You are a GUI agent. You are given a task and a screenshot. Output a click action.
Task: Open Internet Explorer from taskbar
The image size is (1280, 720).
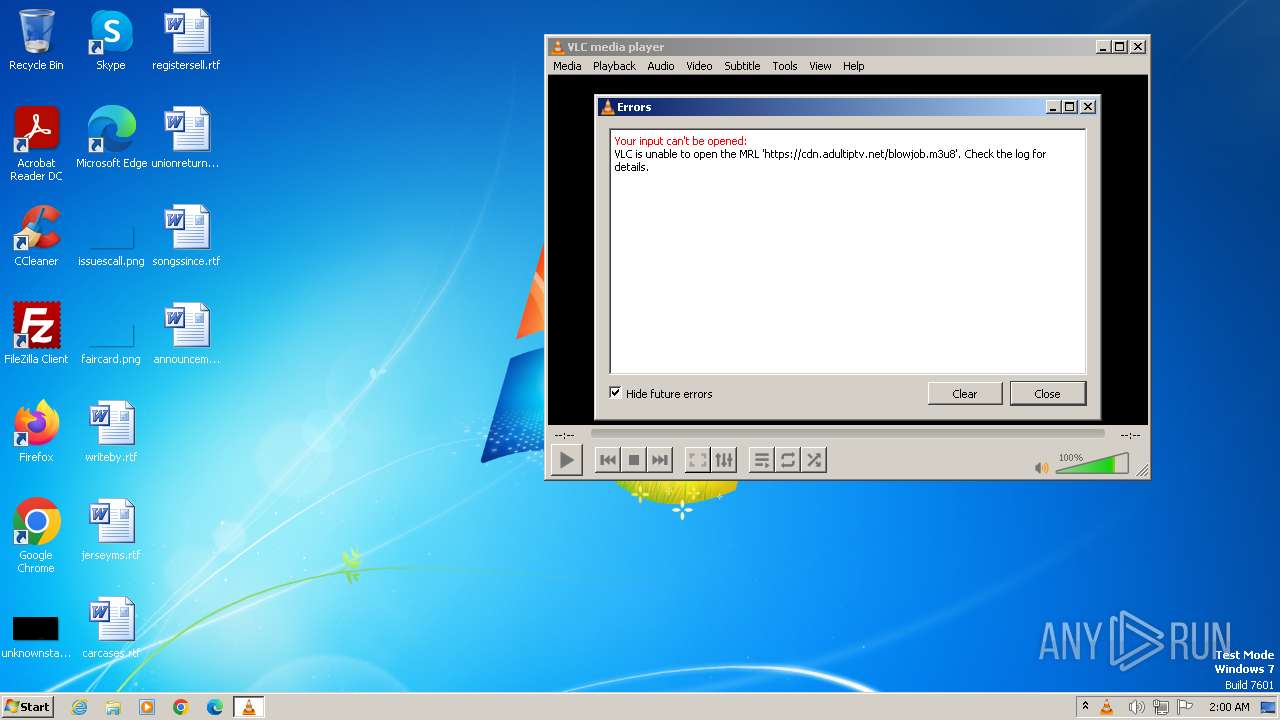pos(79,707)
